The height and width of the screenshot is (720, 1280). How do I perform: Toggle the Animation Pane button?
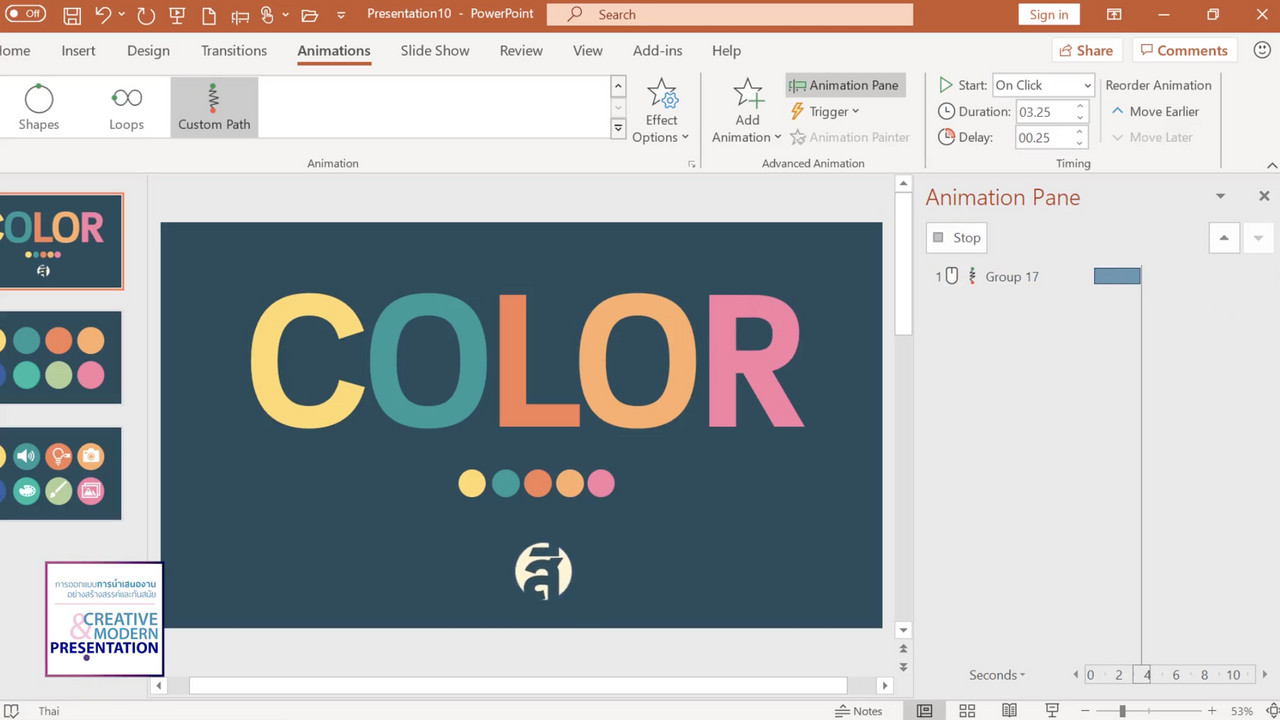click(845, 85)
